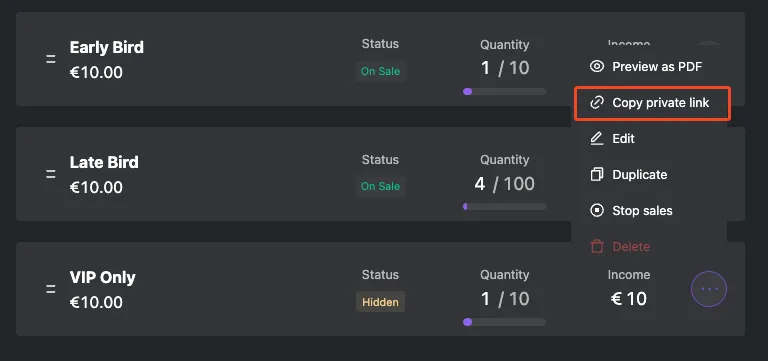Viewport: 768px width, 361px height.
Task: Click the Hidden status badge on VIP Only
Action: [380, 302]
